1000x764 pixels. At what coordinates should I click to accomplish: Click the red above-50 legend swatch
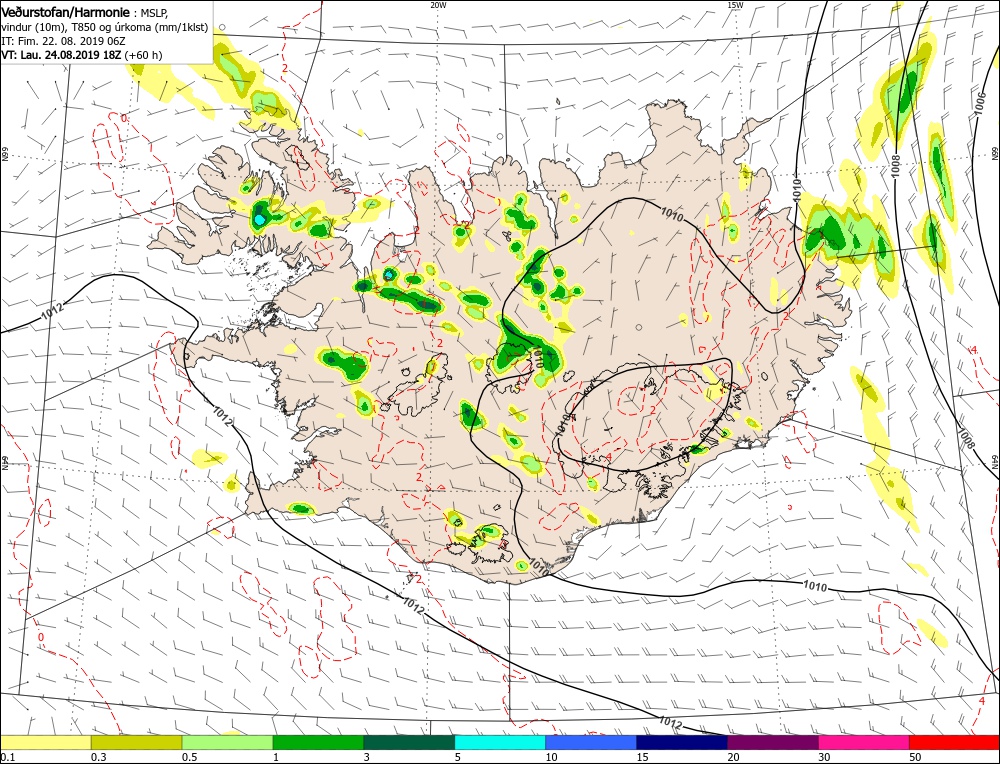[954, 742]
